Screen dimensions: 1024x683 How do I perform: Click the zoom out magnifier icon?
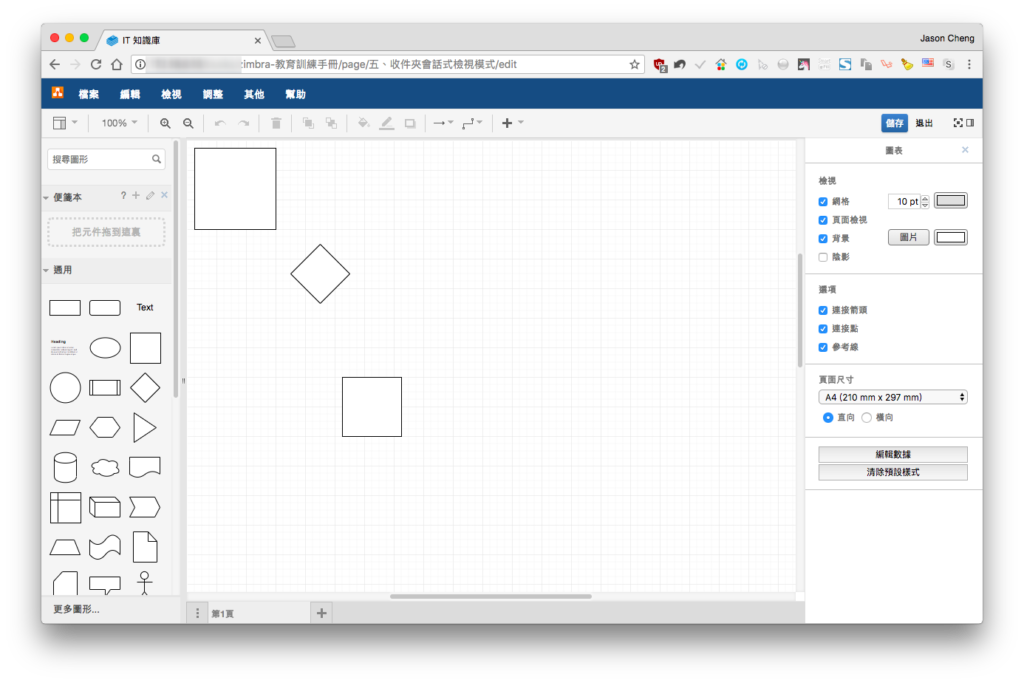[188, 123]
